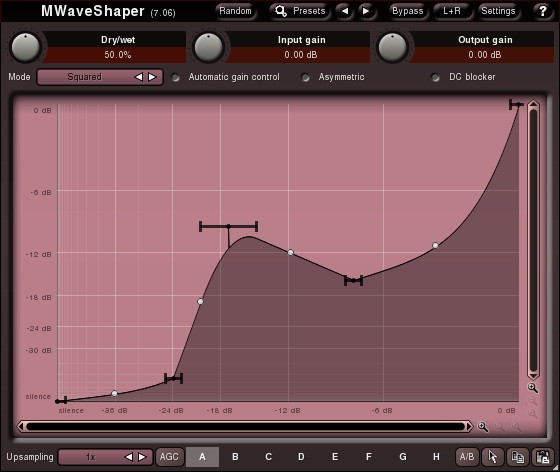Select the Dry/wet 50.0% value field
Screen dimensions: 560x472
tap(118, 55)
